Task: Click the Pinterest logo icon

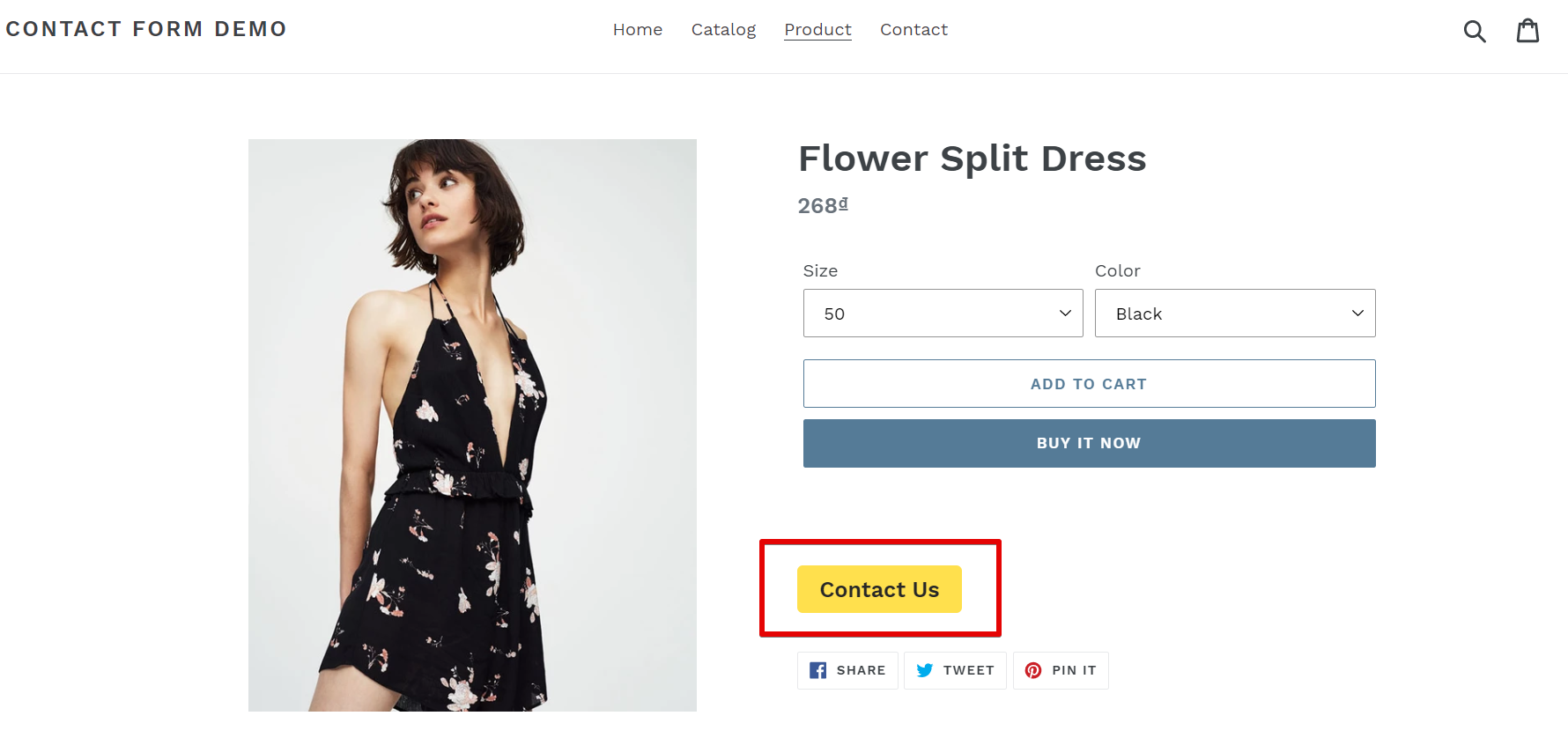Action: point(1033,670)
